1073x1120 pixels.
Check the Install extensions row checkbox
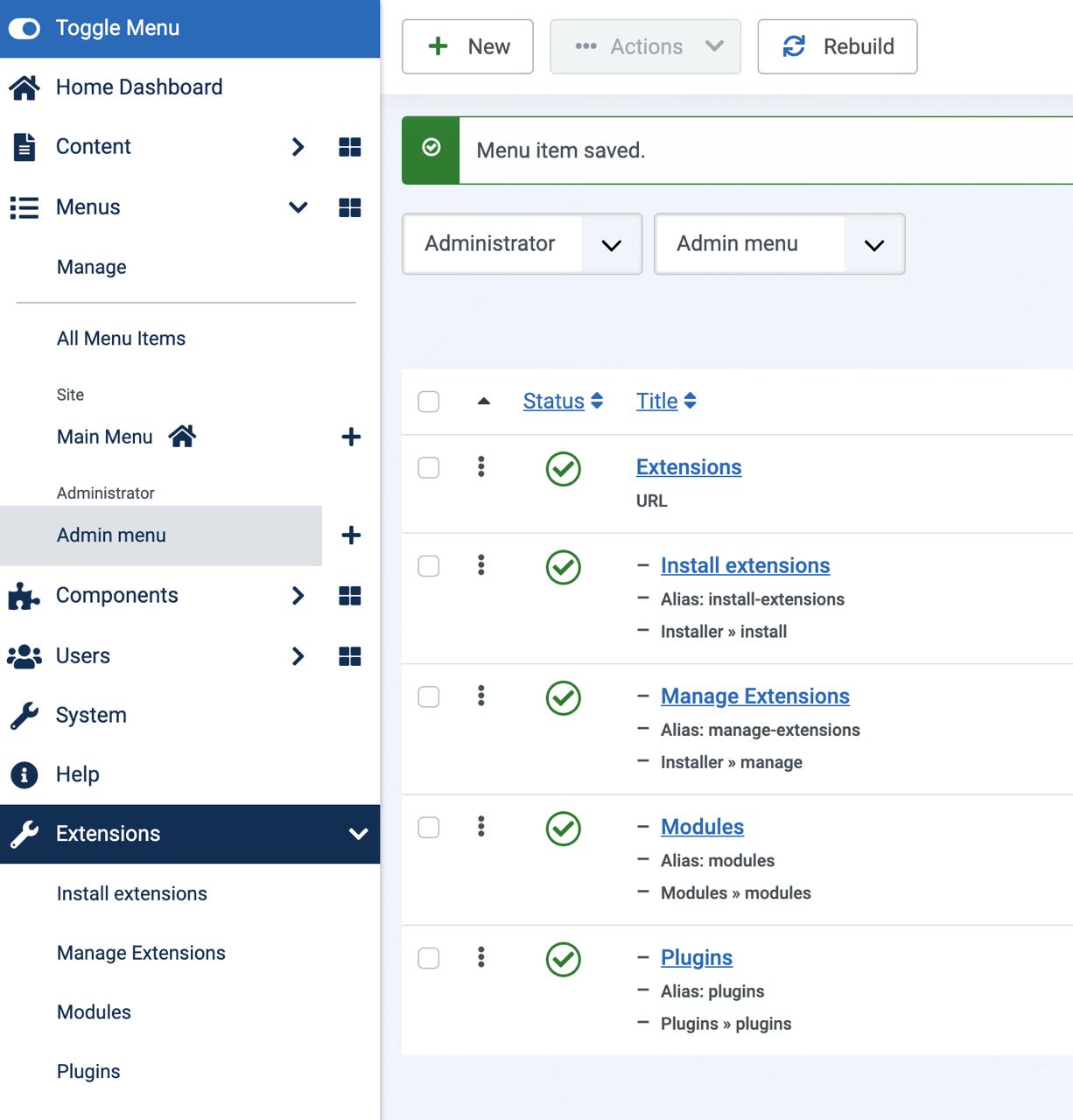click(x=429, y=566)
